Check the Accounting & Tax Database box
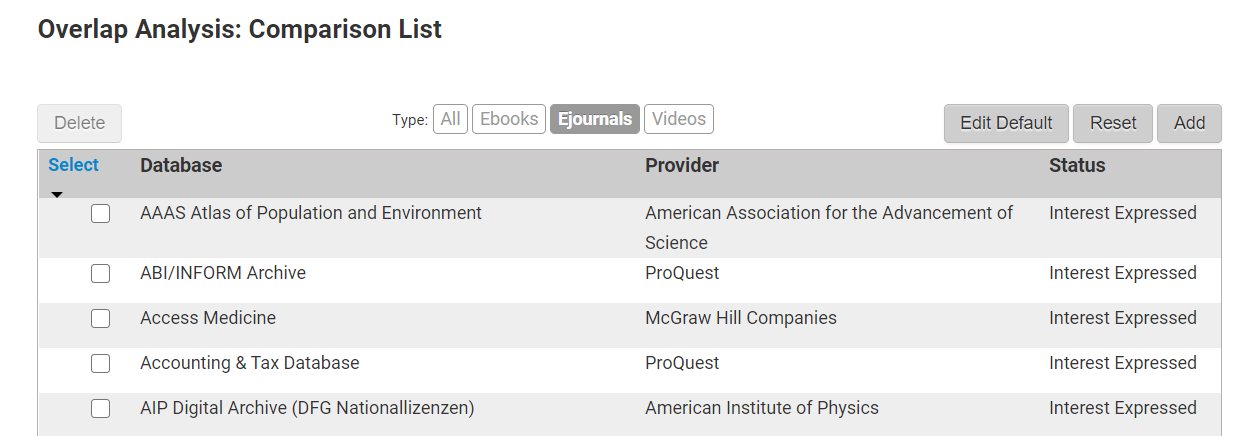This screenshot has width=1256, height=436. tap(100, 364)
